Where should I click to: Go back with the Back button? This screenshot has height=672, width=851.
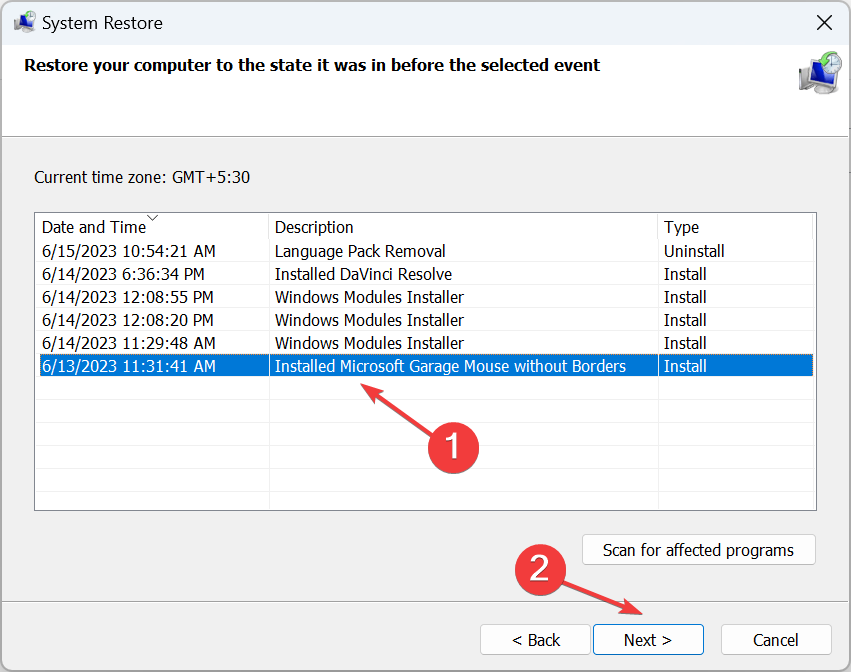[x=536, y=640]
